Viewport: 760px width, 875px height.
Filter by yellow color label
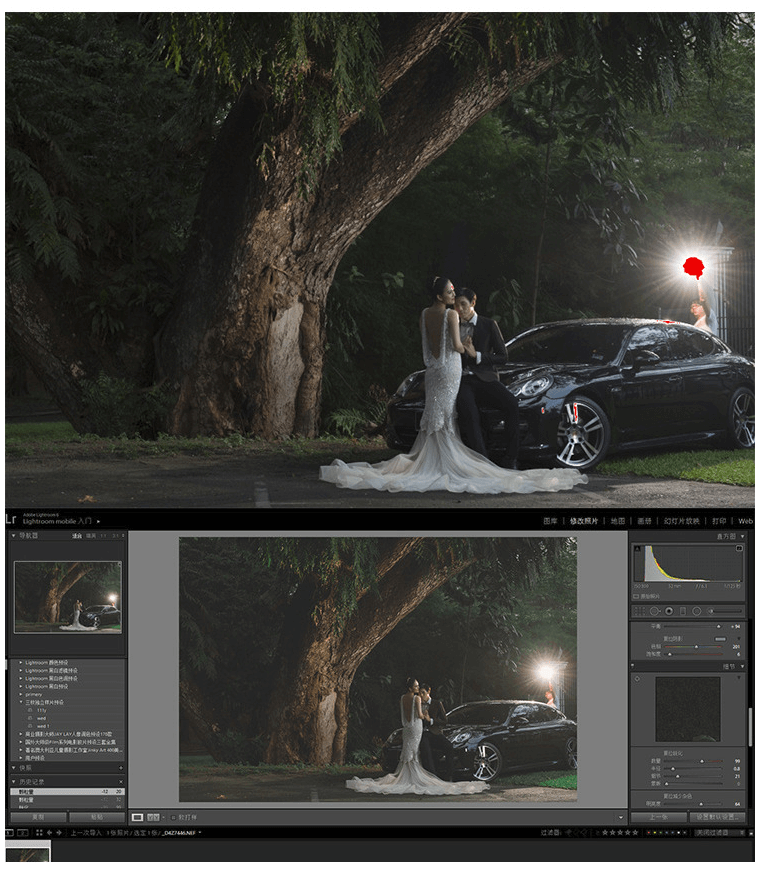click(x=656, y=833)
